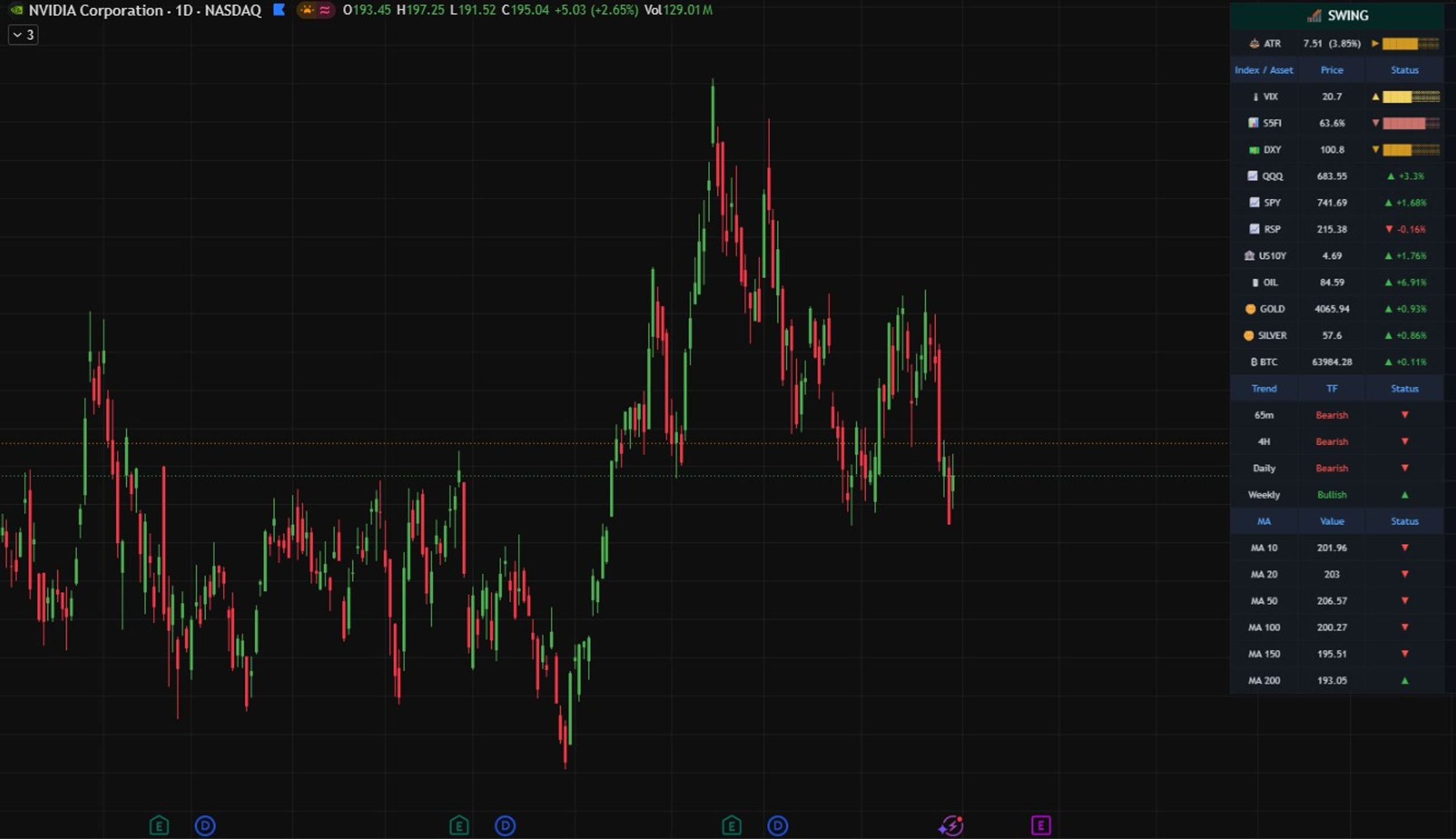
Task: Click the SILVER price 57.6
Action: [x=1332, y=336]
